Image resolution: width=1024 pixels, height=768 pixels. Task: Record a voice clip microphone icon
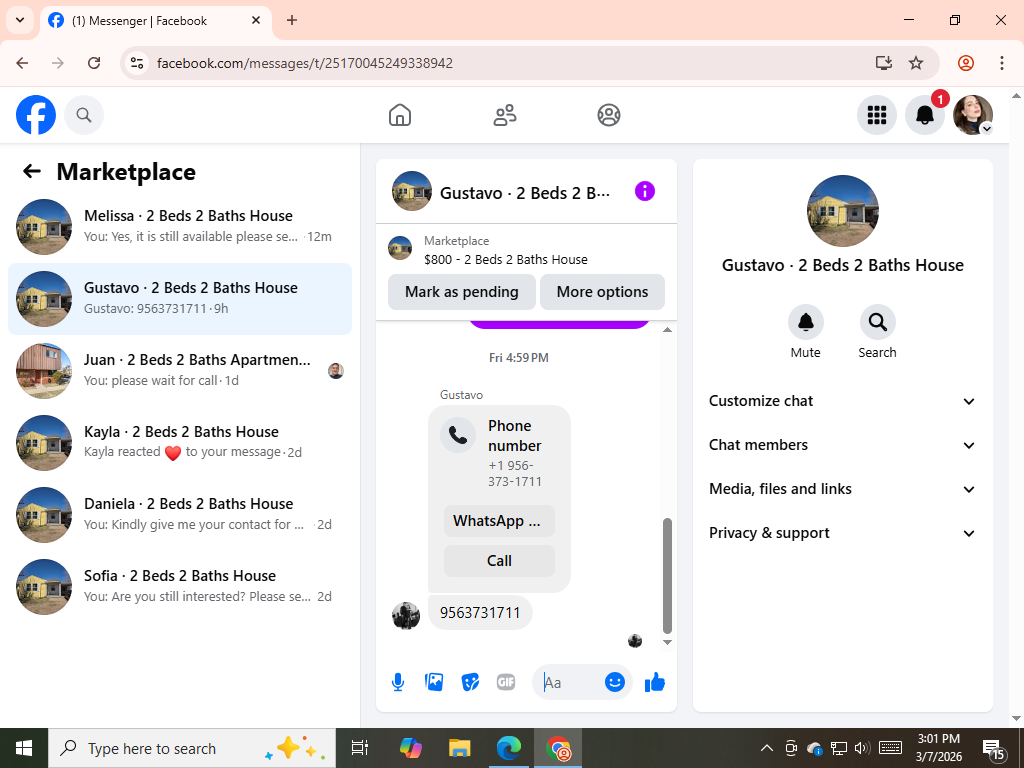pyautogui.click(x=398, y=682)
